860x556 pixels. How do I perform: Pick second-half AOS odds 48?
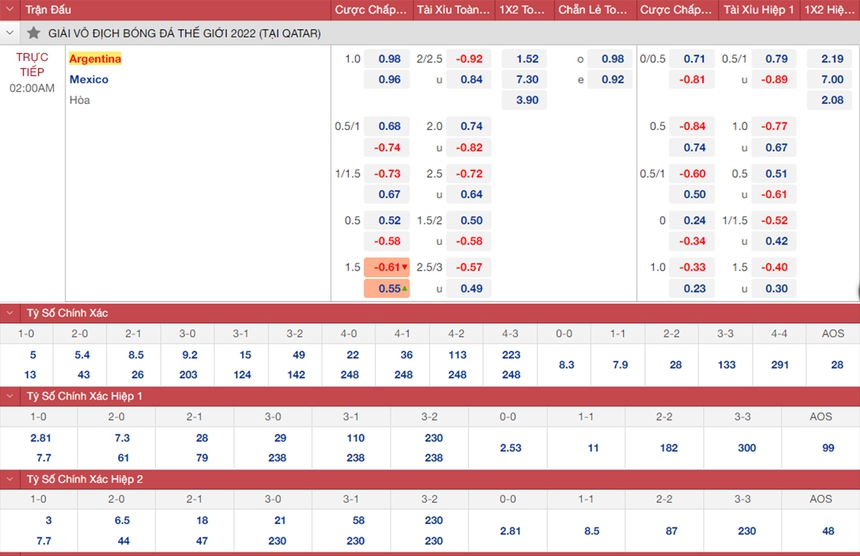pos(828,531)
